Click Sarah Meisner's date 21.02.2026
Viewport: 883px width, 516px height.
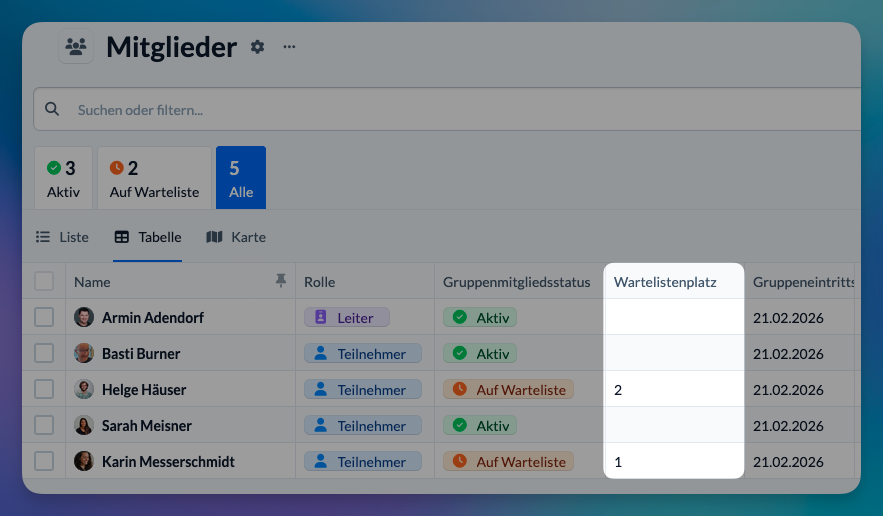pos(788,426)
